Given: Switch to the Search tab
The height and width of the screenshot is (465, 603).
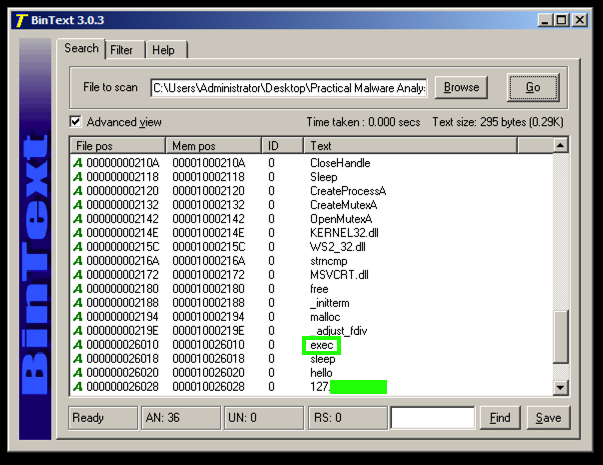Looking at the screenshot, I should click(81, 48).
